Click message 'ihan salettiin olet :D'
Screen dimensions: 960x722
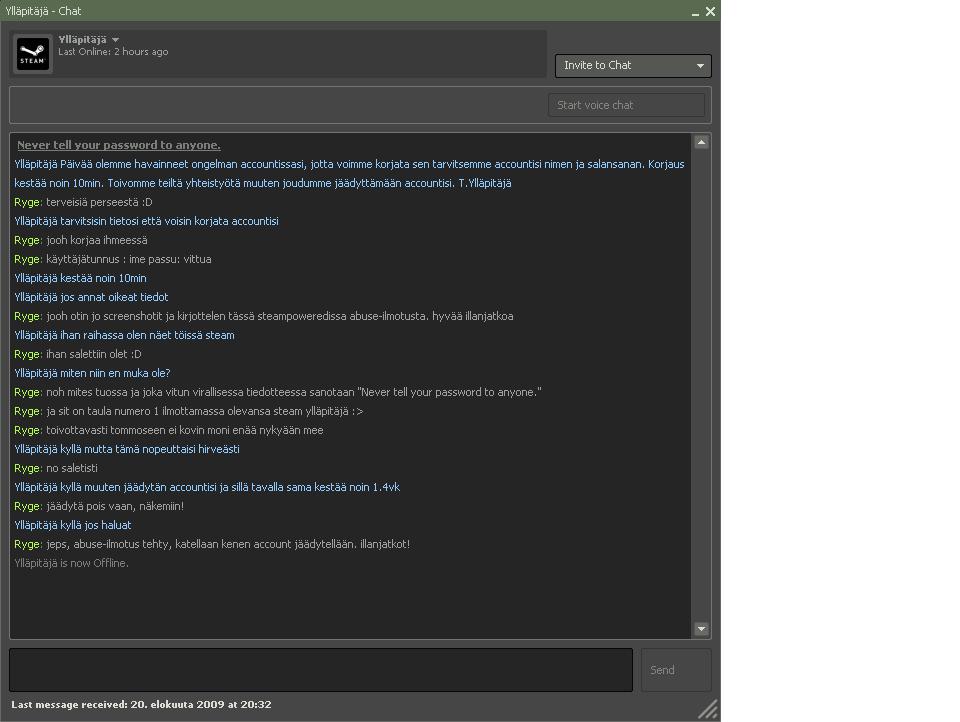pos(94,354)
